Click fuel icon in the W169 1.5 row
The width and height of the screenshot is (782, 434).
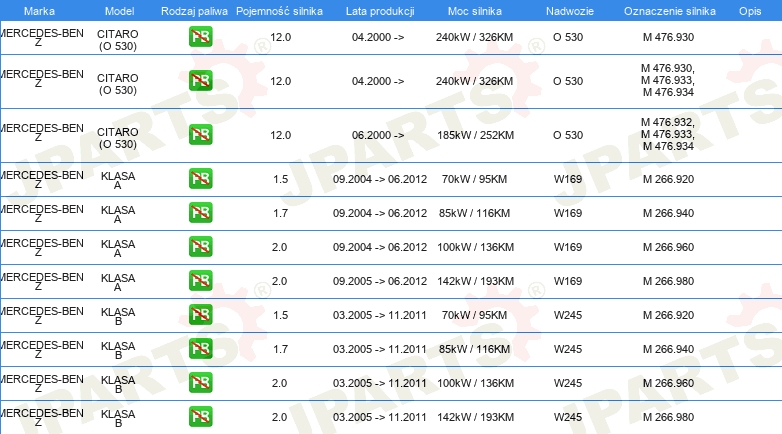200,179
